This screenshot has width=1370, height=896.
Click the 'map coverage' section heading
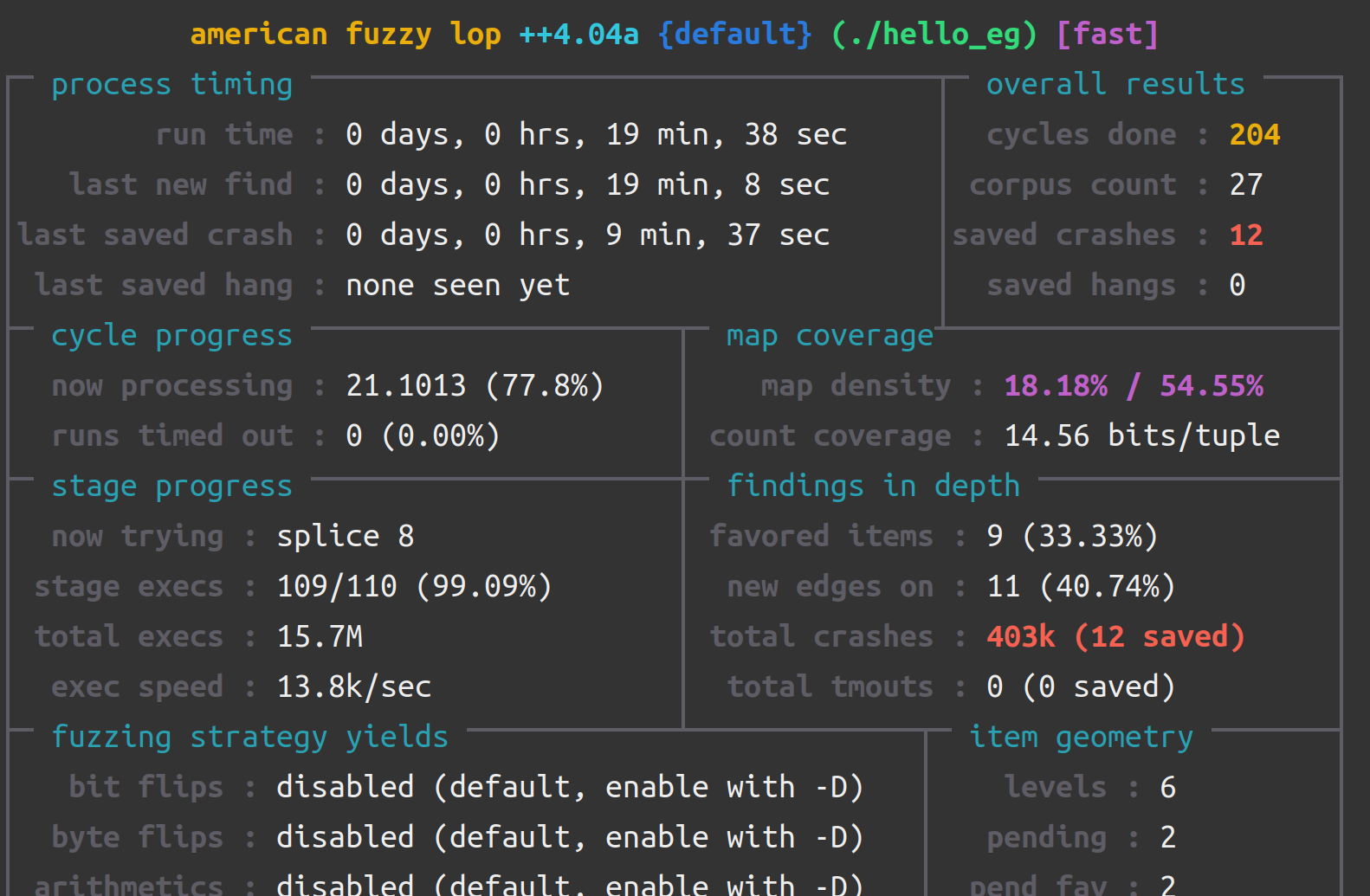point(830,336)
